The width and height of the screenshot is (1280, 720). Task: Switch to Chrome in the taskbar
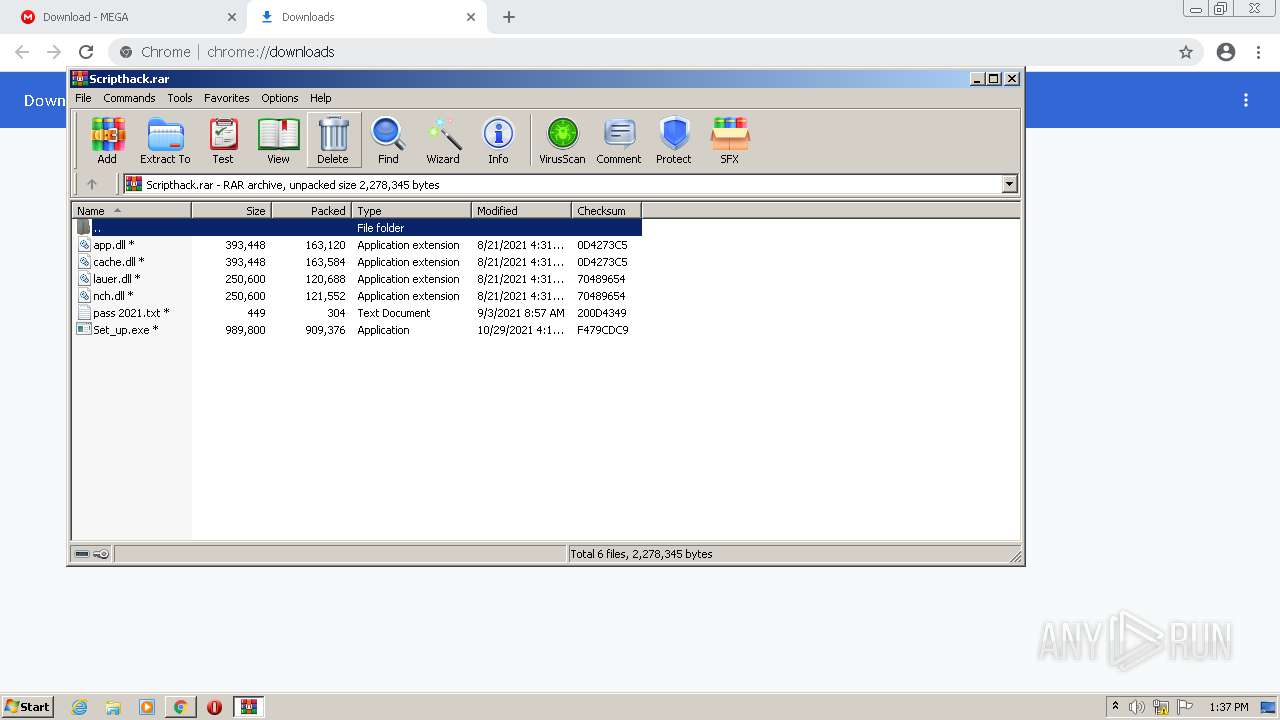pyautogui.click(x=180, y=707)
